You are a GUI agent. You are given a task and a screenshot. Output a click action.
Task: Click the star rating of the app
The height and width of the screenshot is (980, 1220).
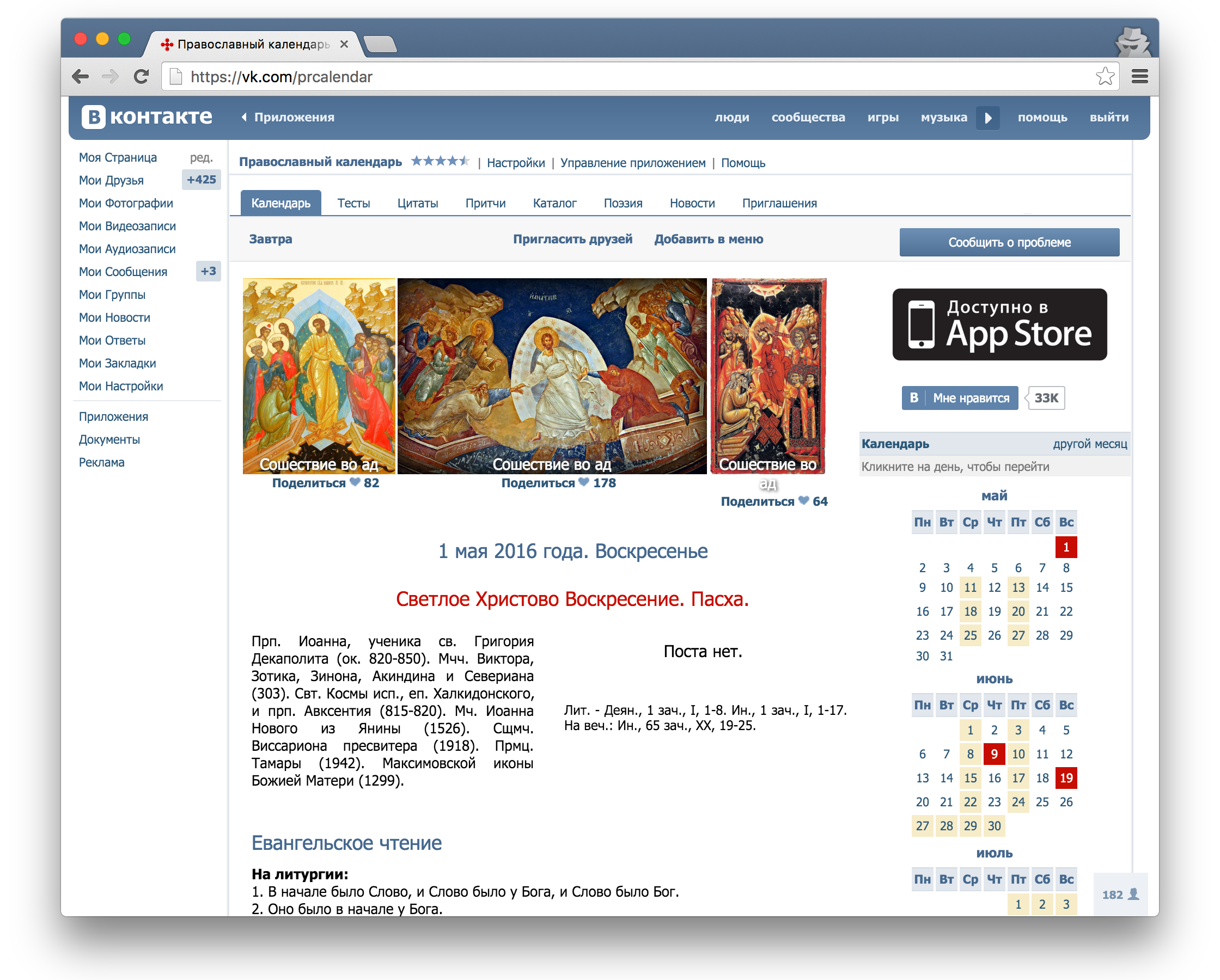(x=440, y=161)
